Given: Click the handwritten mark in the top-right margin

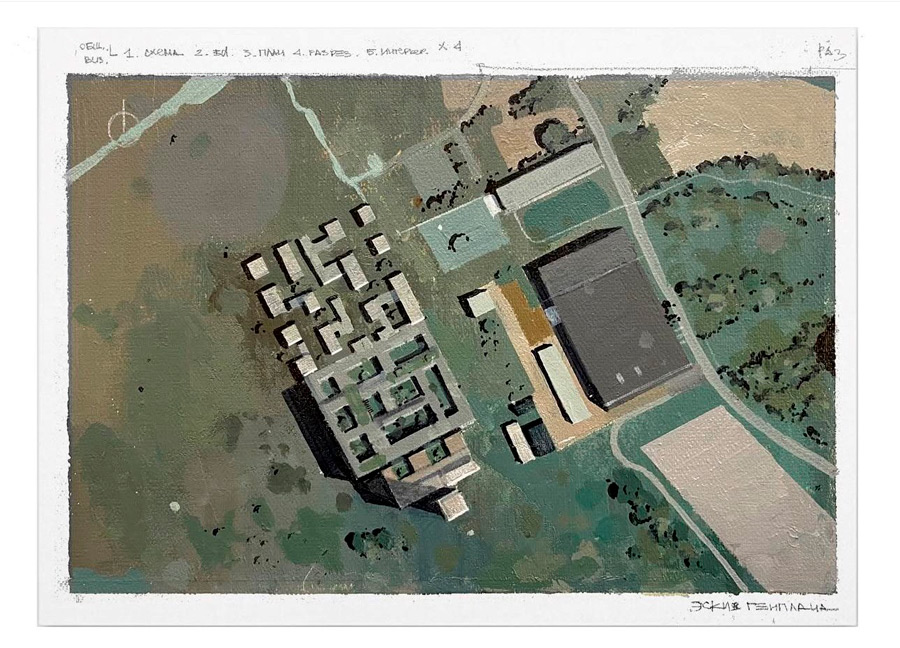Looking at the screenshot, I should tap(829, 49).
